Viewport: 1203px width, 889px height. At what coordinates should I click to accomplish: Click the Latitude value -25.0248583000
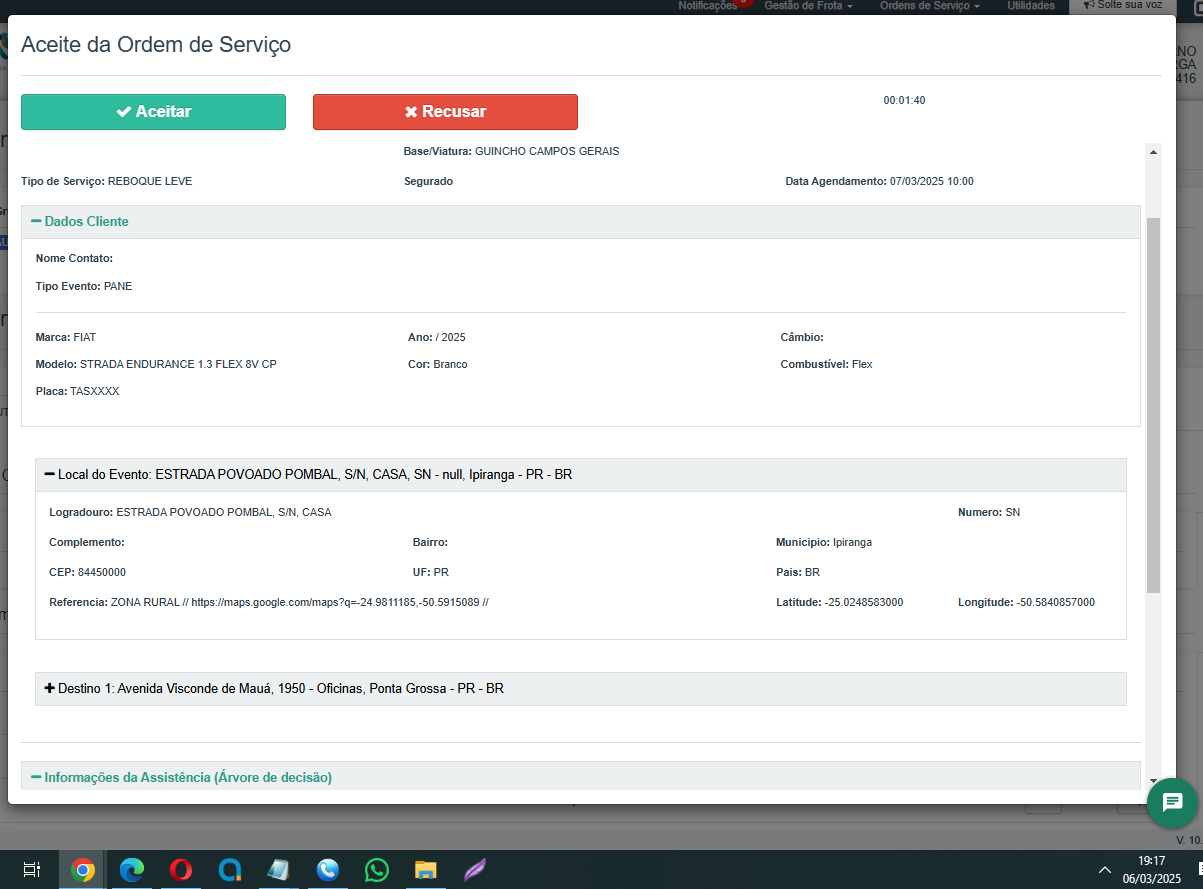click(864, 603)
